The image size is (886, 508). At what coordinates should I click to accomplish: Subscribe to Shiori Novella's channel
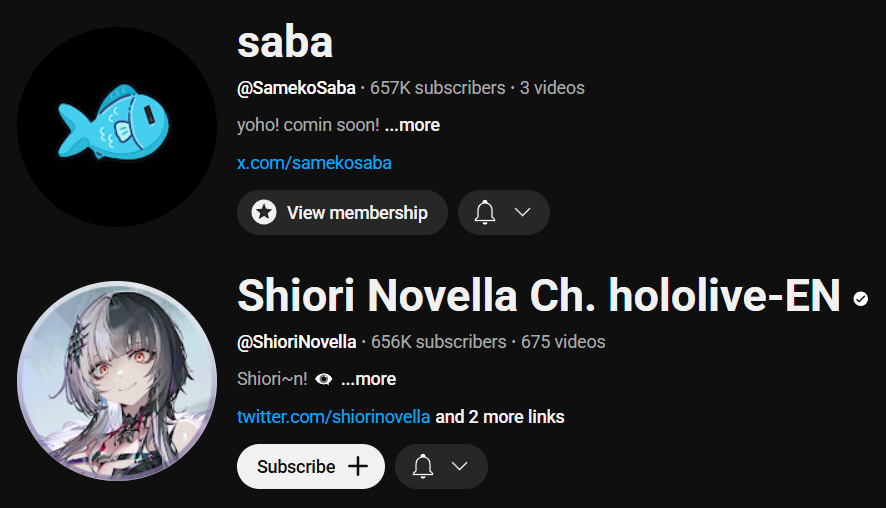[311, 466]
